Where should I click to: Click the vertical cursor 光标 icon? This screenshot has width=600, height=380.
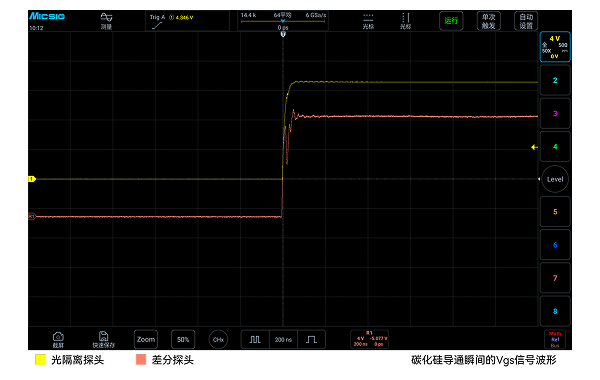(x=405, y=21)
